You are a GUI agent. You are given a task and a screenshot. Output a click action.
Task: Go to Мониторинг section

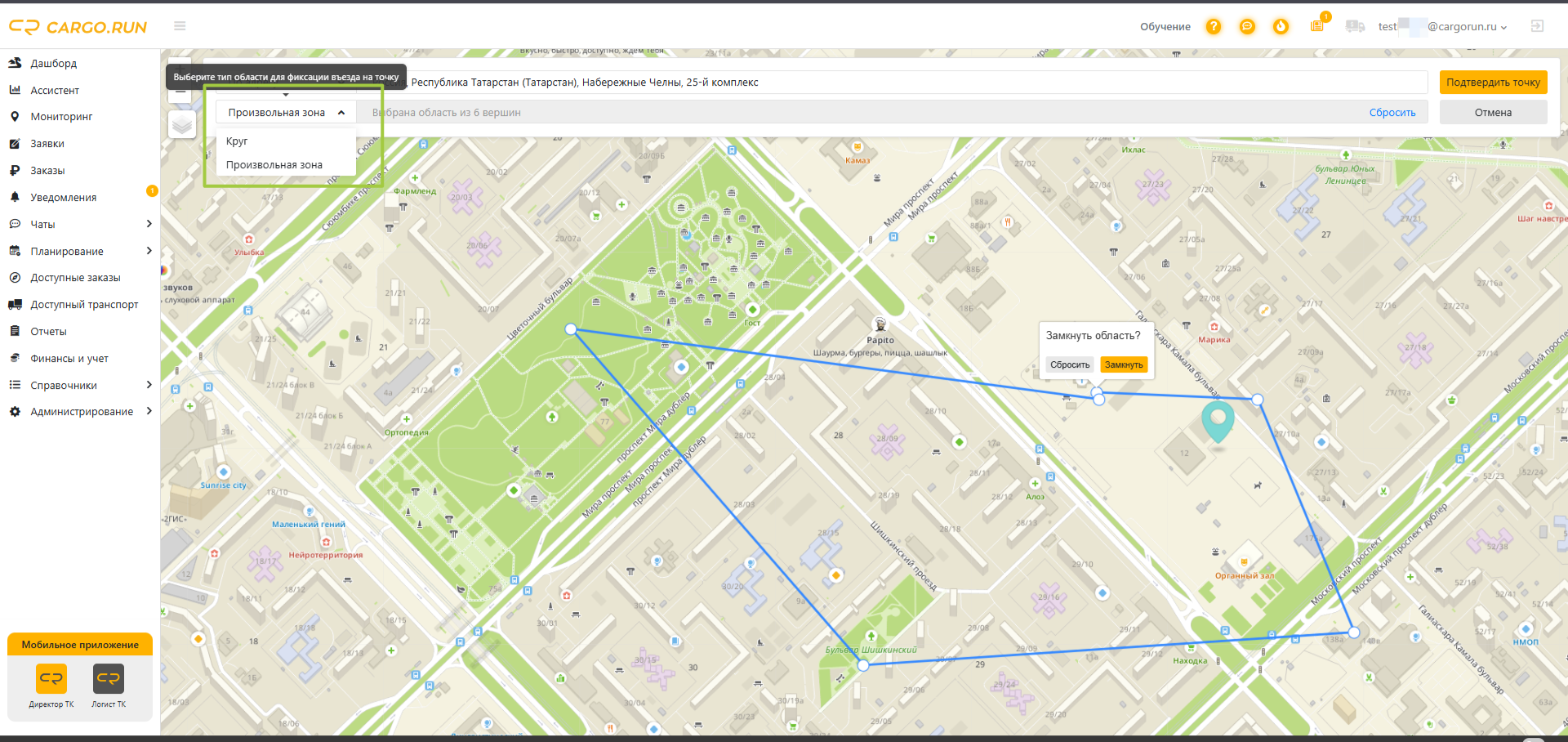pyautogui.click(x=61, y=117)
